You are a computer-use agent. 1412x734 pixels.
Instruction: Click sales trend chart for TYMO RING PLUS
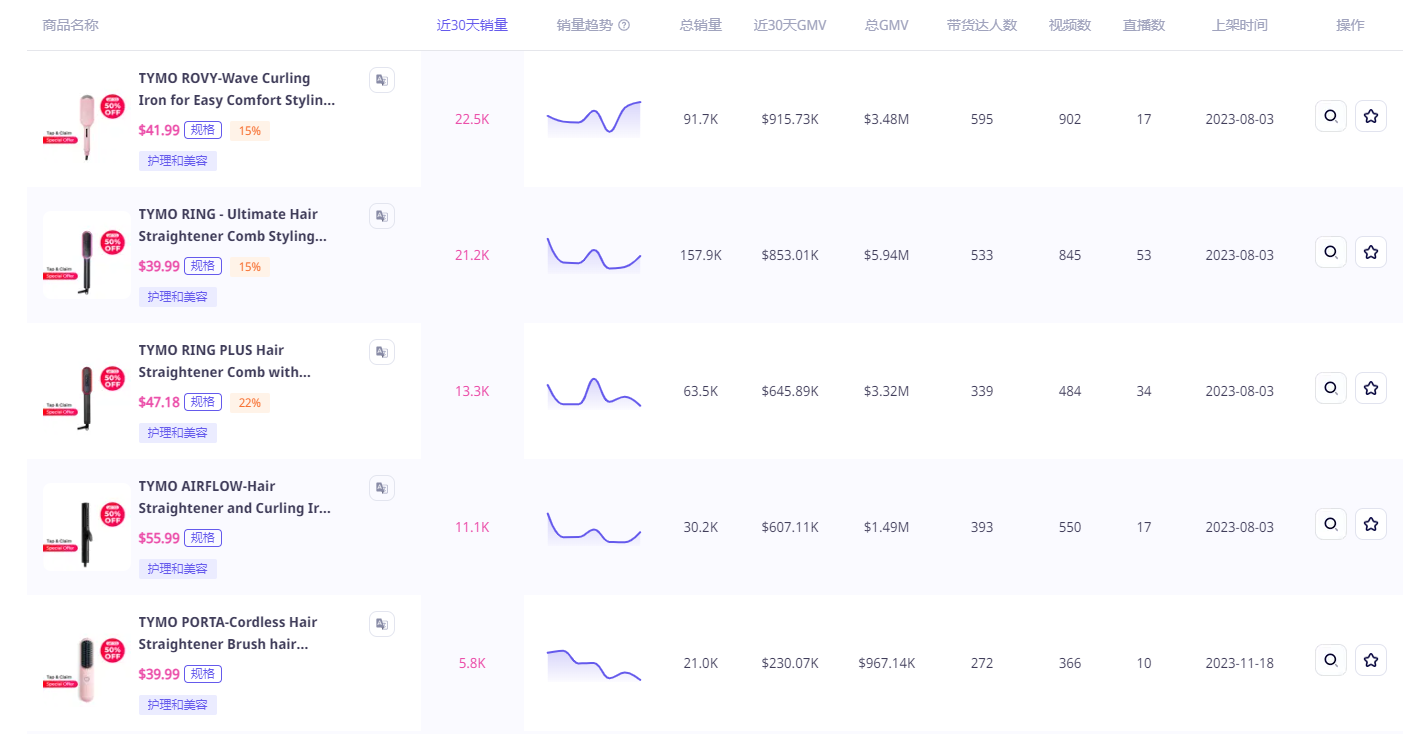point(594,391)
